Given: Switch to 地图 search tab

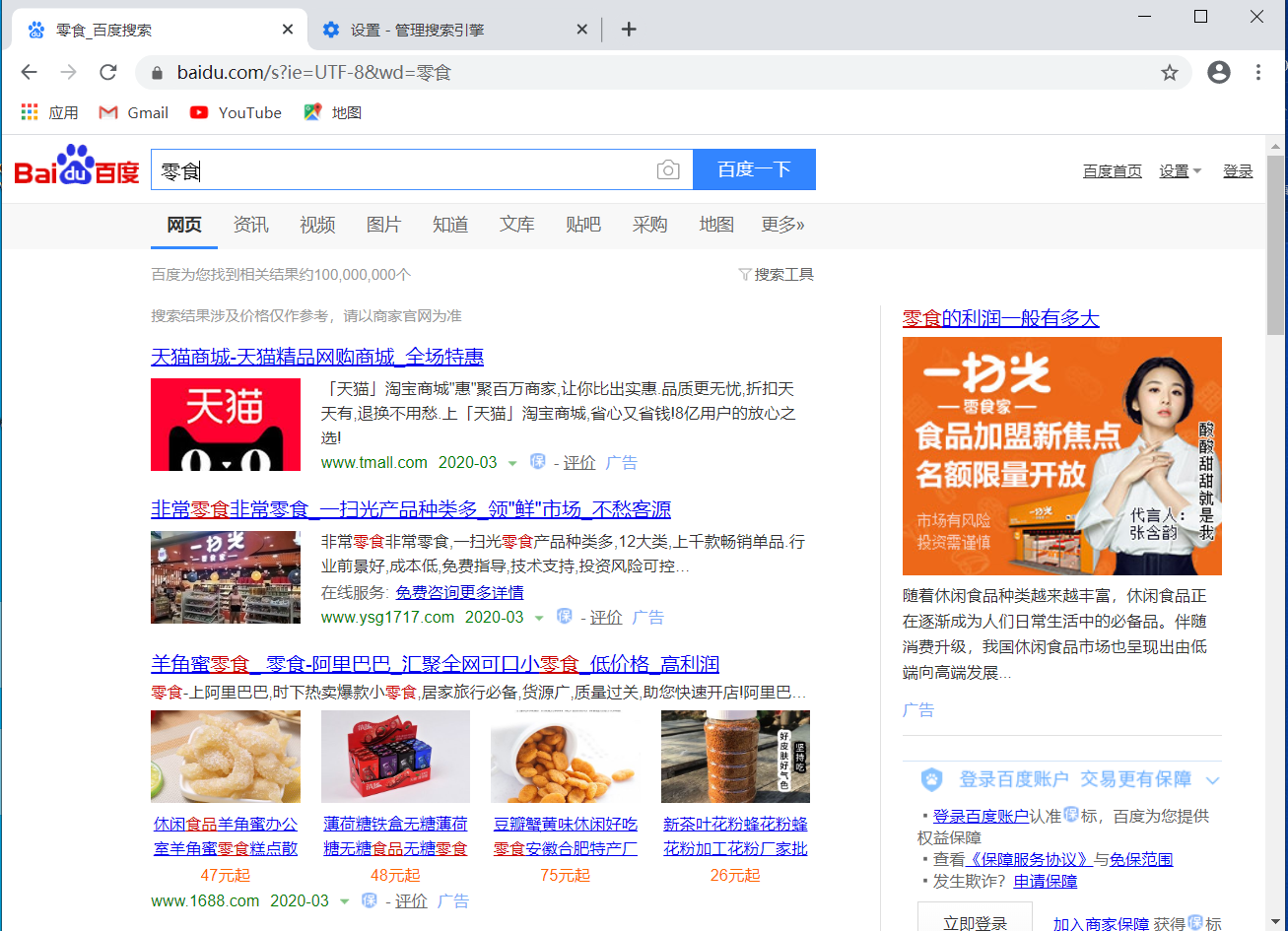Looking at the screenshot, I should [716, 225].
